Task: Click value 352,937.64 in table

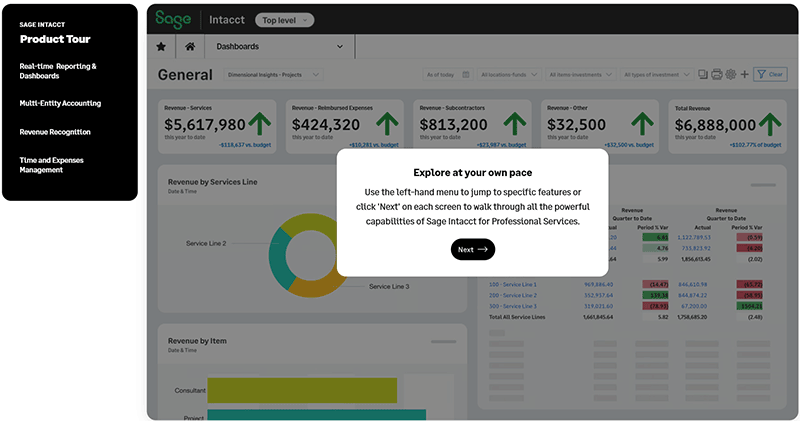Action: pyautogui.click(x=598, y=295)
